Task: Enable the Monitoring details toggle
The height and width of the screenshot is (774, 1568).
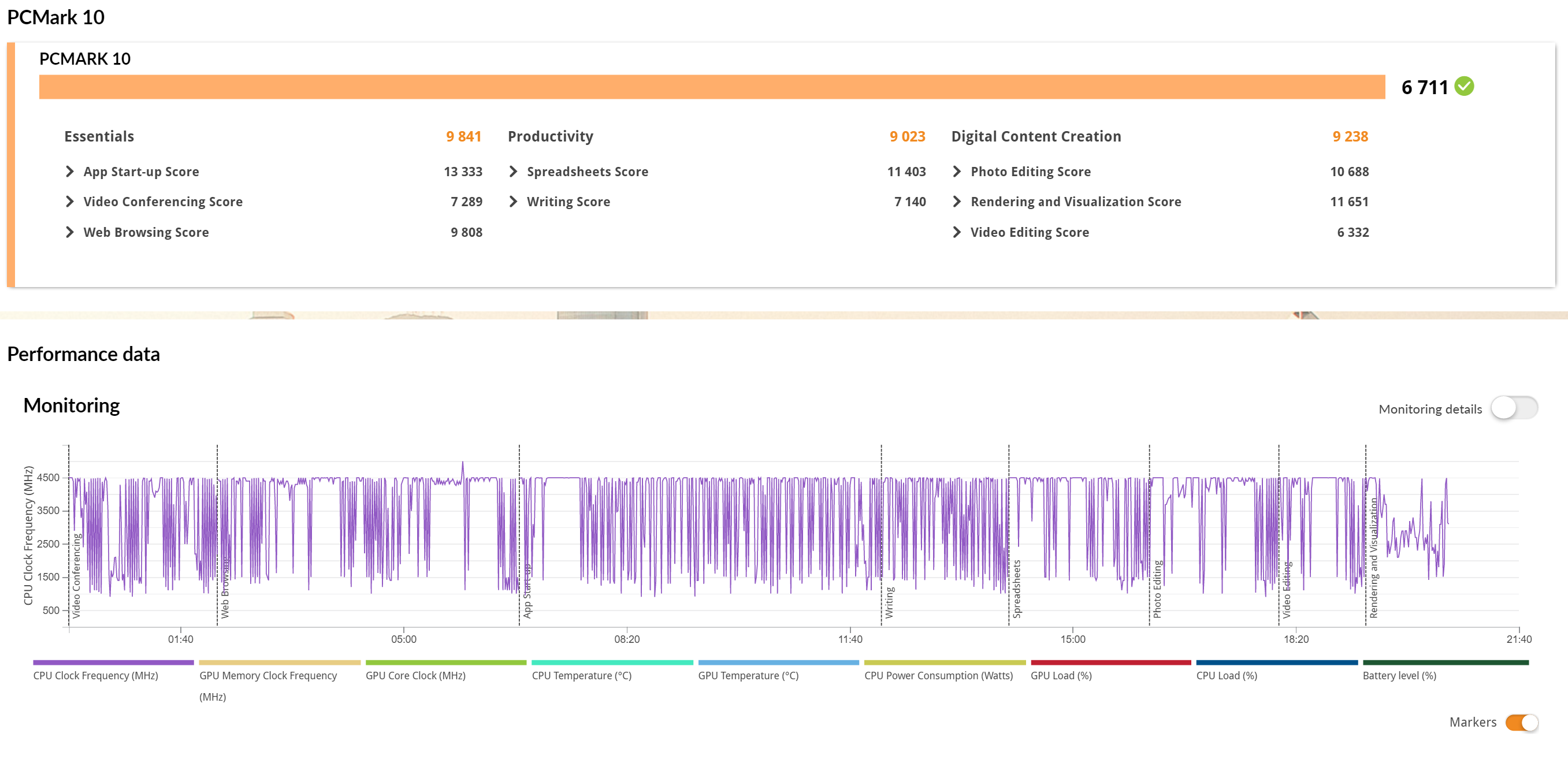Action: (1514, 408)
